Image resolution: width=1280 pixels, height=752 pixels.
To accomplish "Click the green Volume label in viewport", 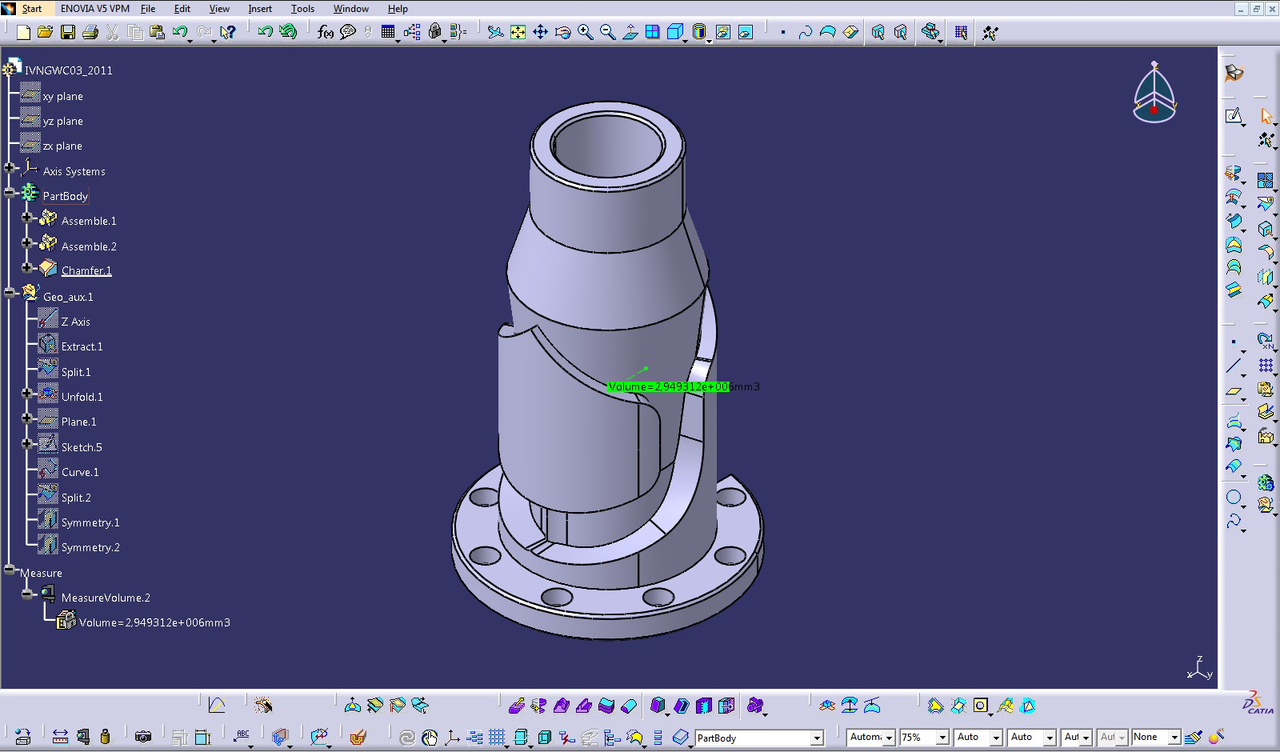I will tap(669, 386).
